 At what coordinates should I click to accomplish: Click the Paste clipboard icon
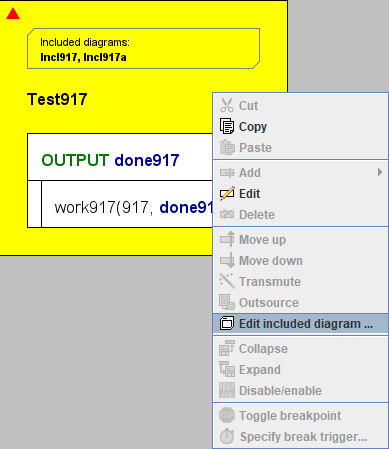pyautogui.click(x=227, y=147)
